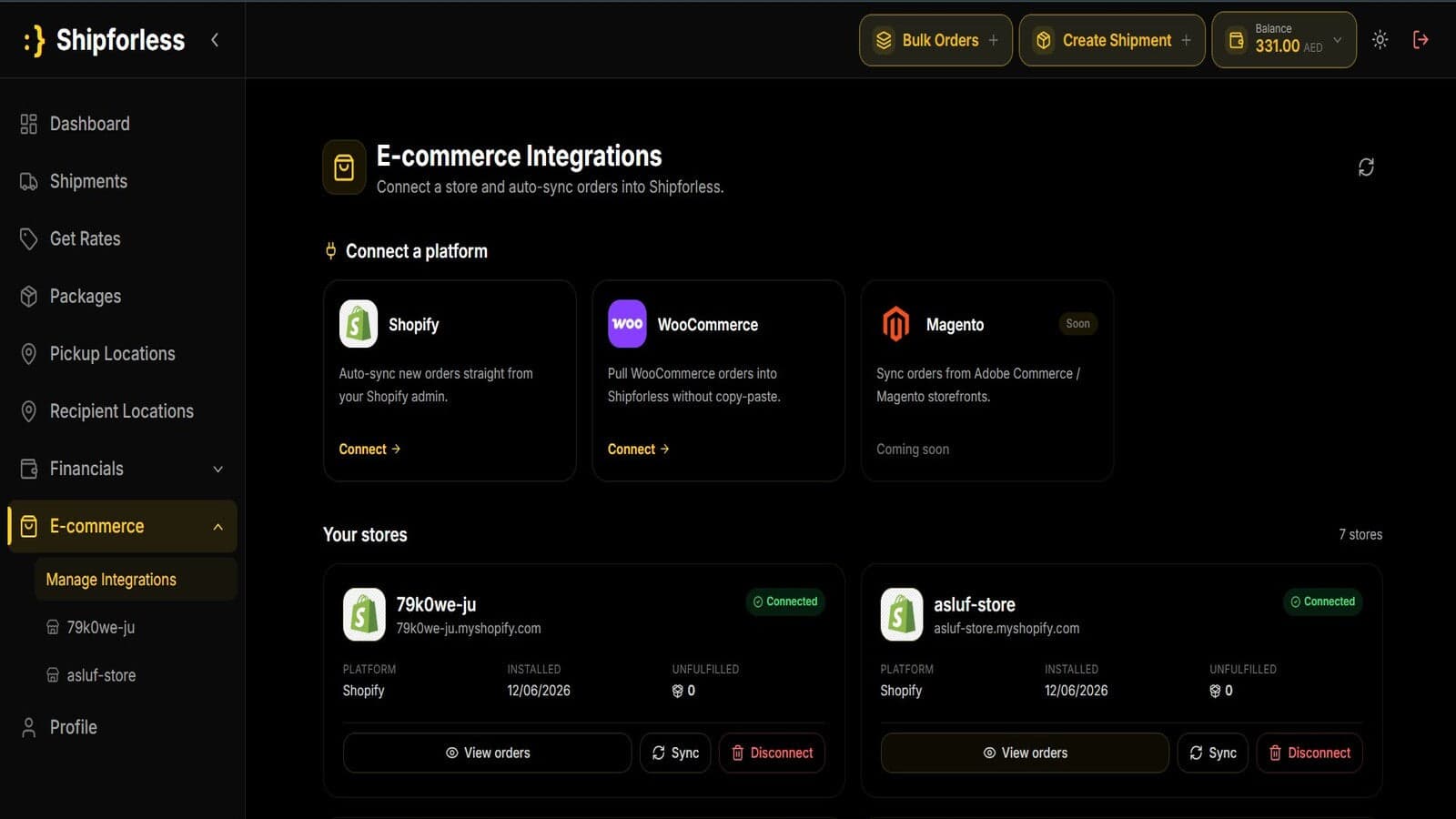Click the asluf-store.myshopify.com domain text

click(x=1006, y=629)
